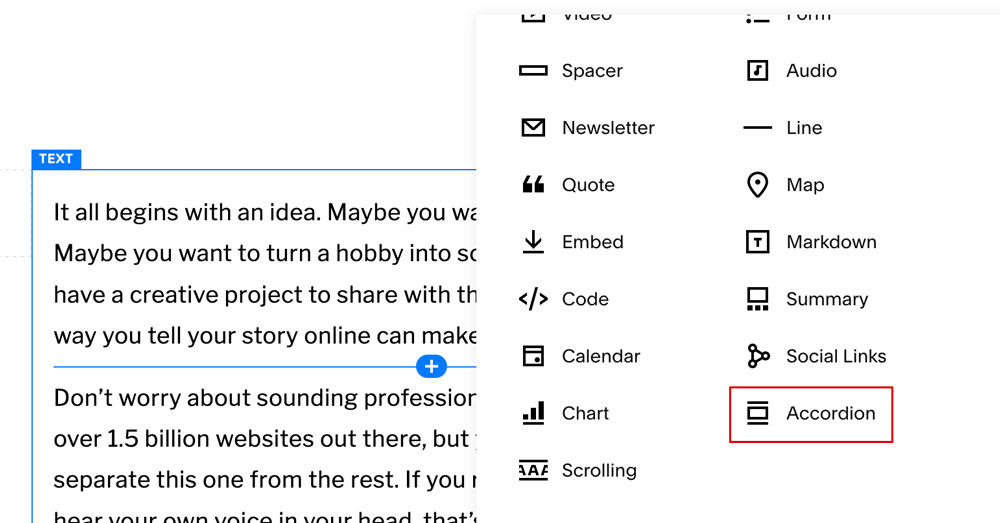Choose the Embed download-arrow icon

pos(533,242)
